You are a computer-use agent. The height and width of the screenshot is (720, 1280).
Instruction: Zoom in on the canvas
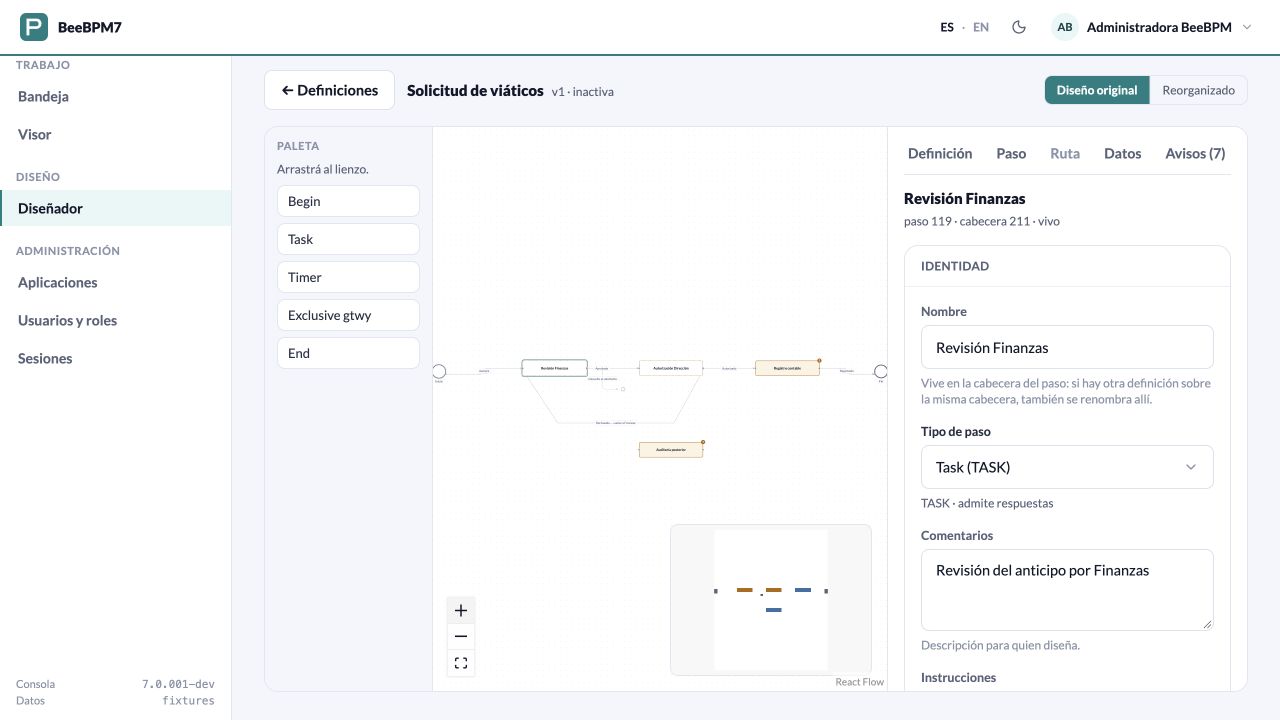point(461,610)
